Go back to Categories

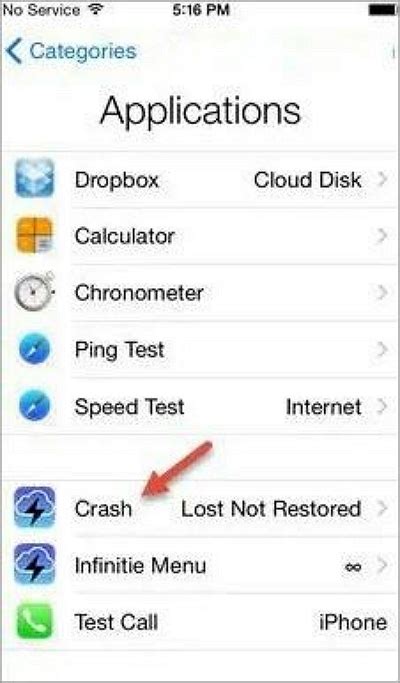click(71, 51)
